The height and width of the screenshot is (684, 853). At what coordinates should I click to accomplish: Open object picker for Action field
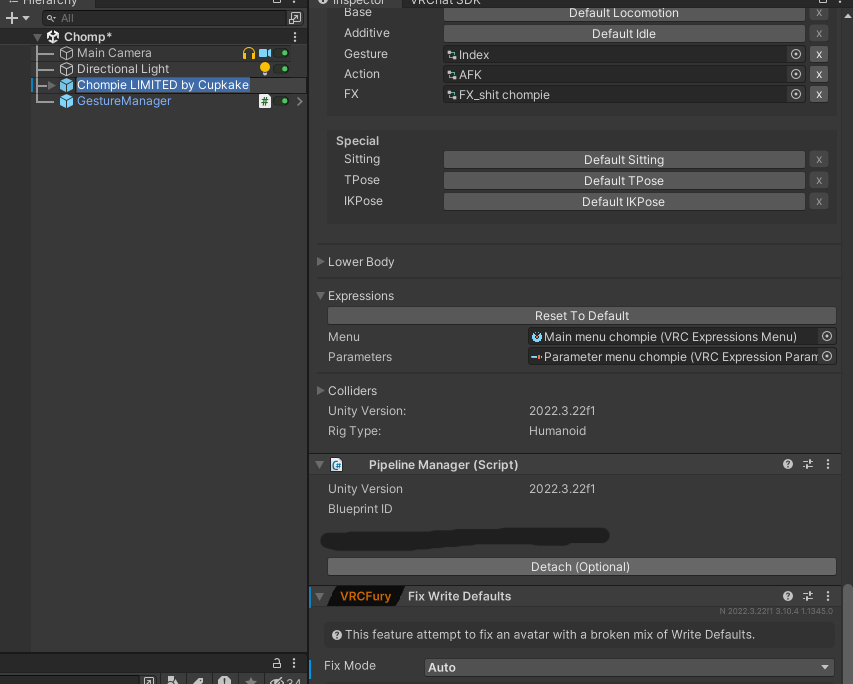click(x=796, y=74)
